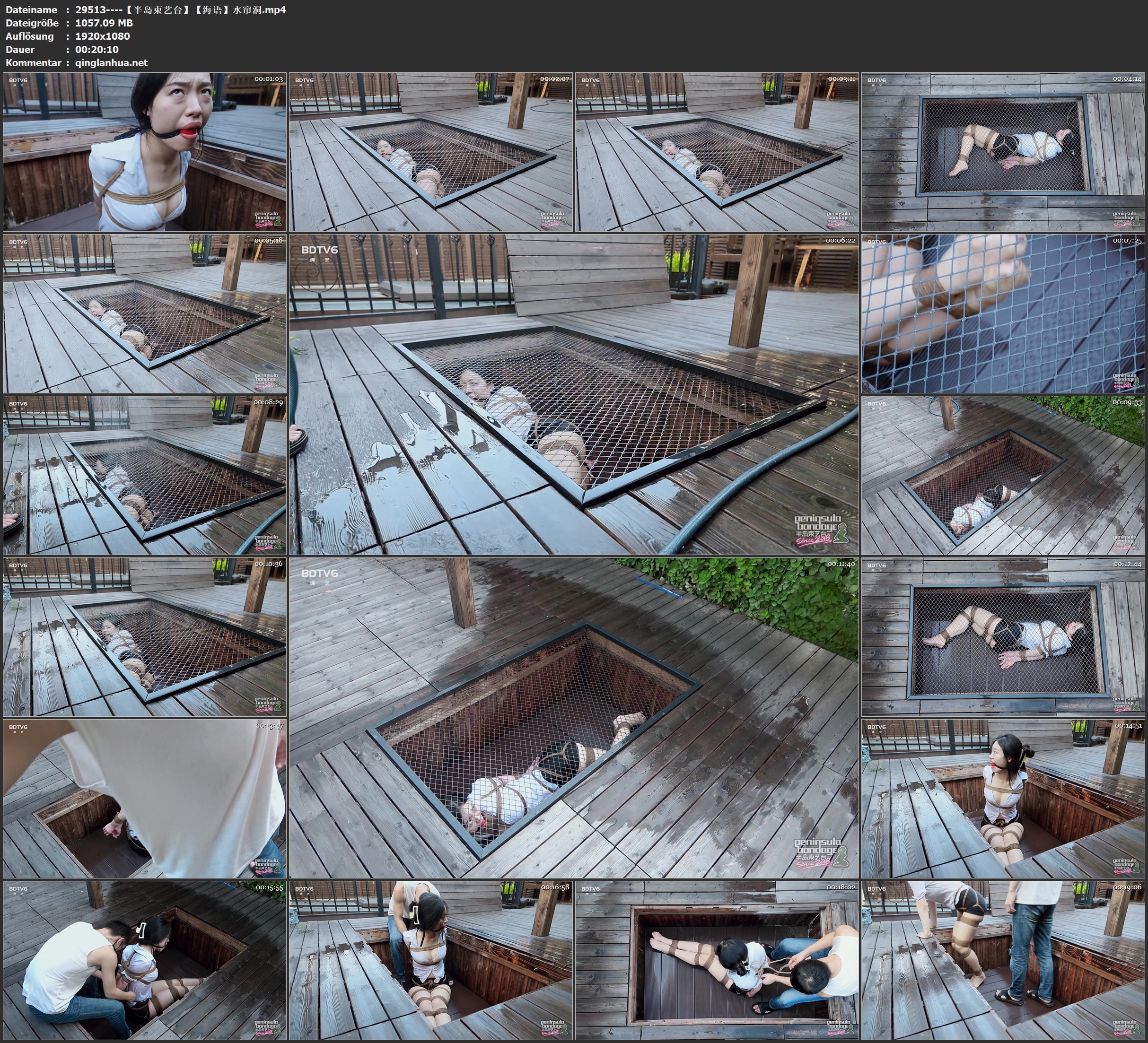Open the overhead frame at 00:12:44
Viewport: 1148px width, 1043px height.
click(x=1003, y=636)
